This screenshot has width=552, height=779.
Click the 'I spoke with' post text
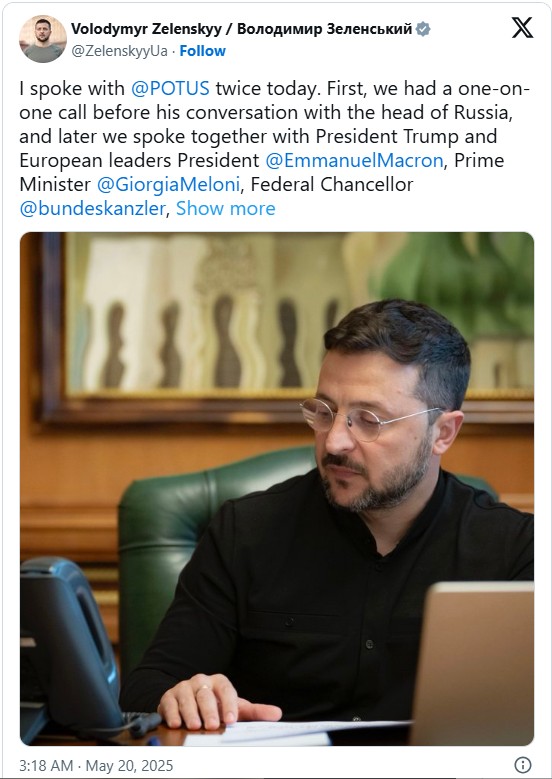72,88
